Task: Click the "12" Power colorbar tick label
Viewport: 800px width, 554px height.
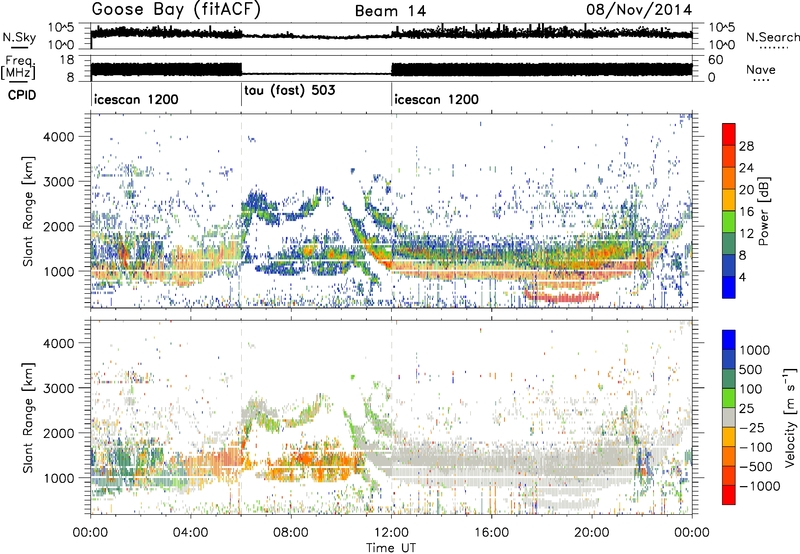Action: tap(746, 234)
